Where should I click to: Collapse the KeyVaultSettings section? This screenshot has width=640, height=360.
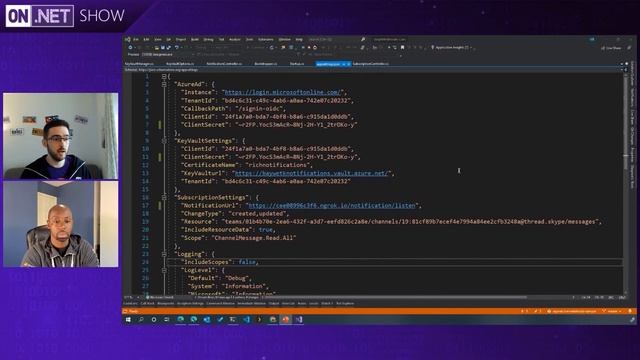[x=164, y=141]
